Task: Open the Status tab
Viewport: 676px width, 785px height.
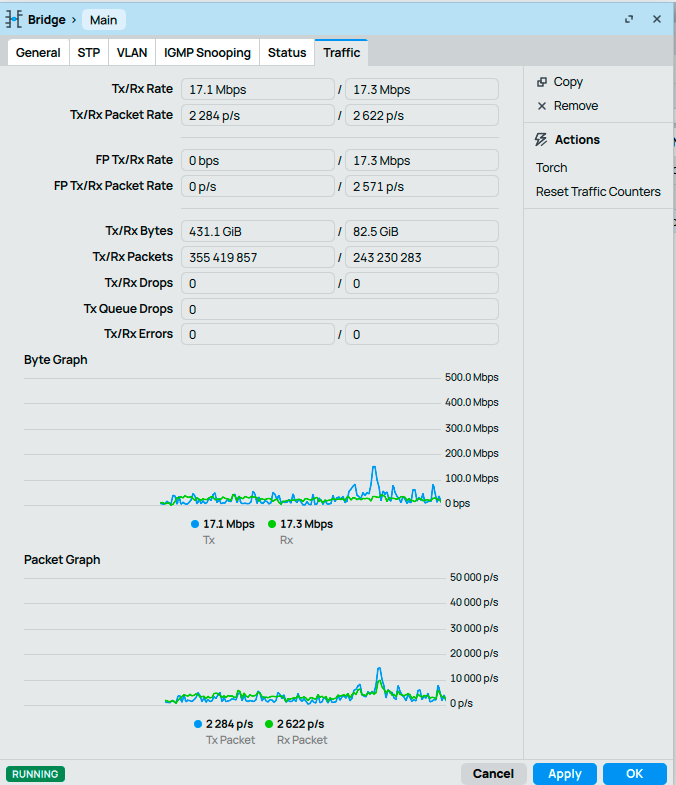Action: (x=287, y=53)
